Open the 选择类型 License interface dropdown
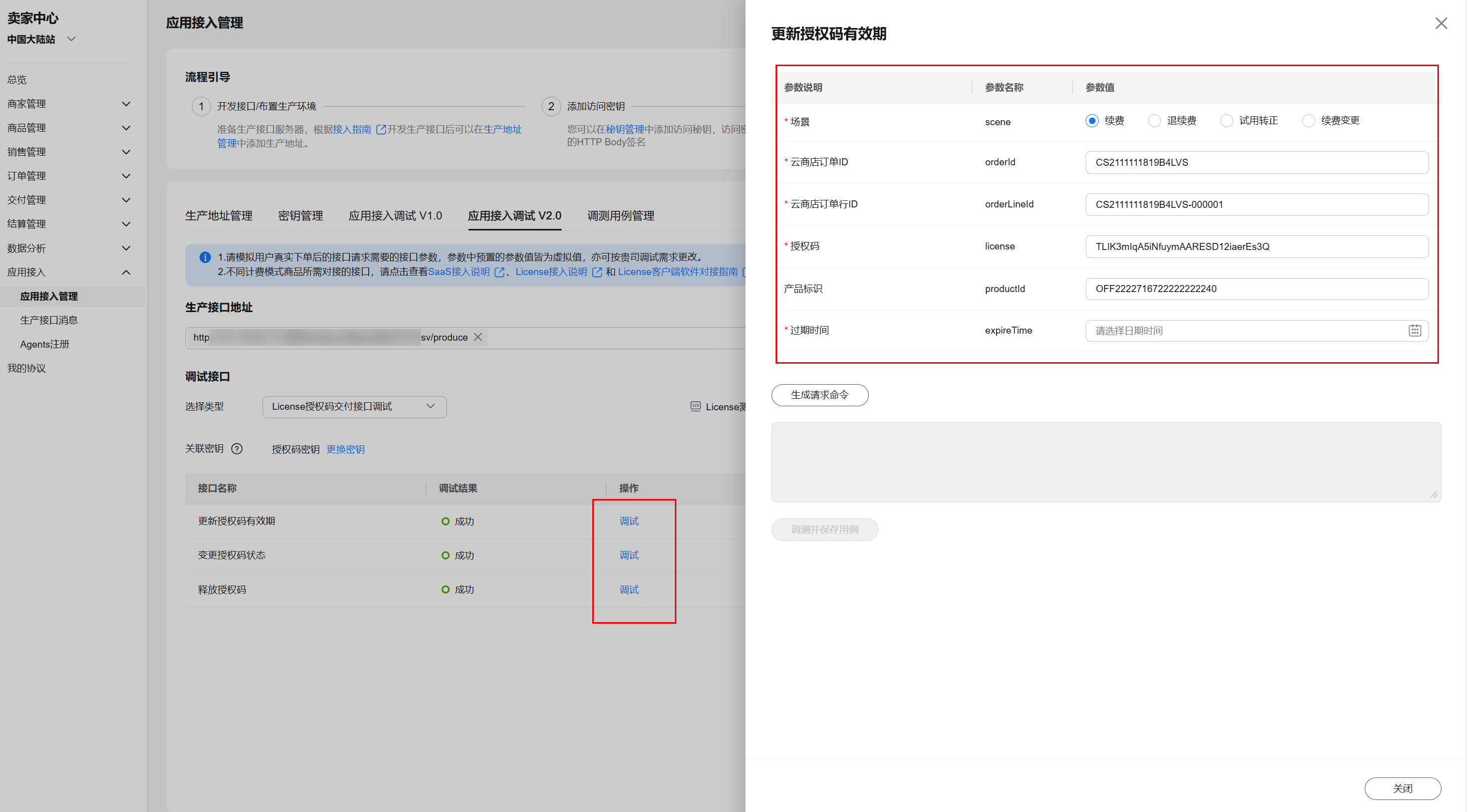 [354, 407]
